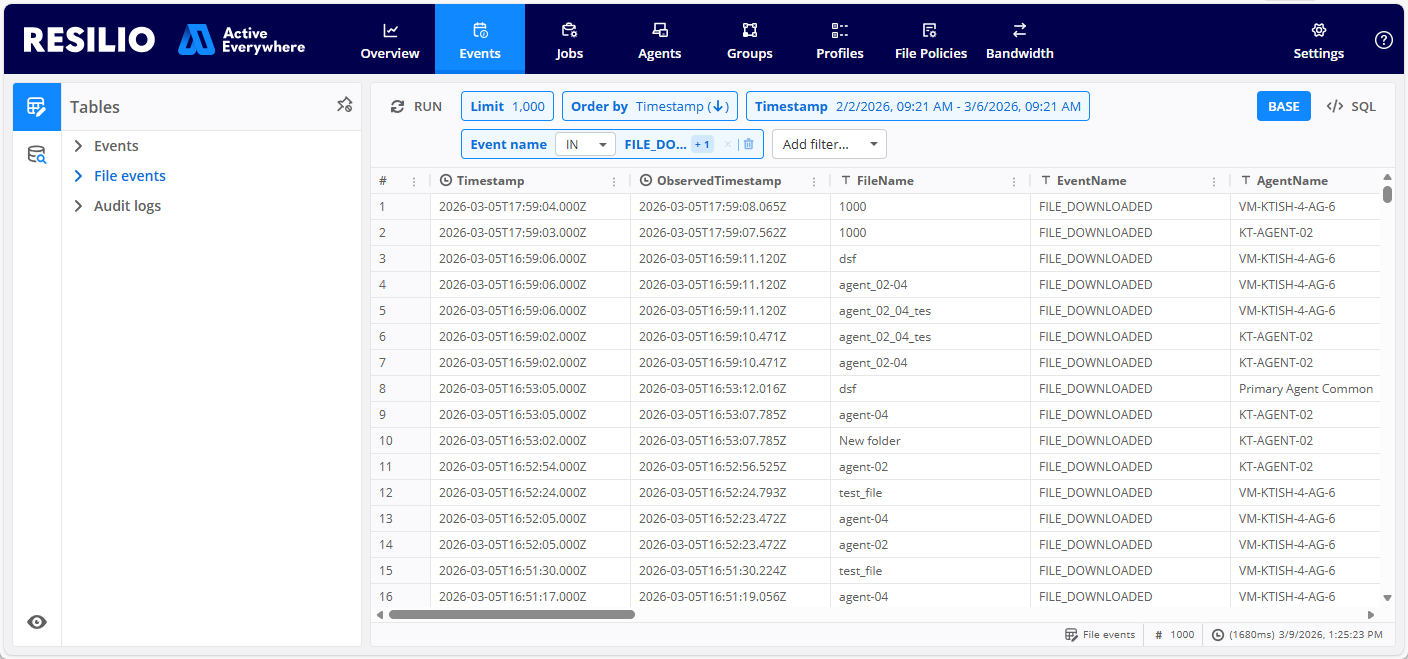Click the horizontal scrollbar thumb
This screenshot has width=1408, height=659.
click(x=512, y=614)
